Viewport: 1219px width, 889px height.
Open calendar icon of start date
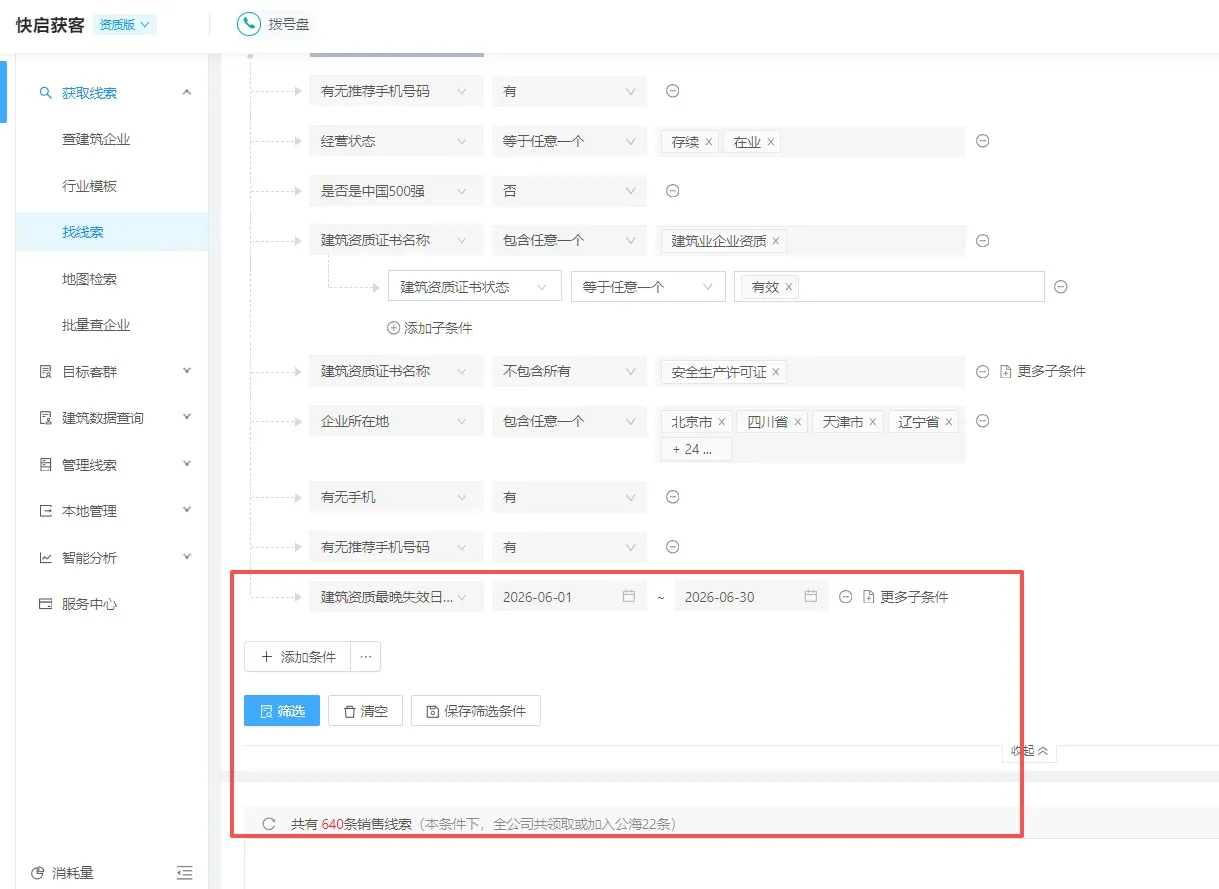tap(629, 597)
